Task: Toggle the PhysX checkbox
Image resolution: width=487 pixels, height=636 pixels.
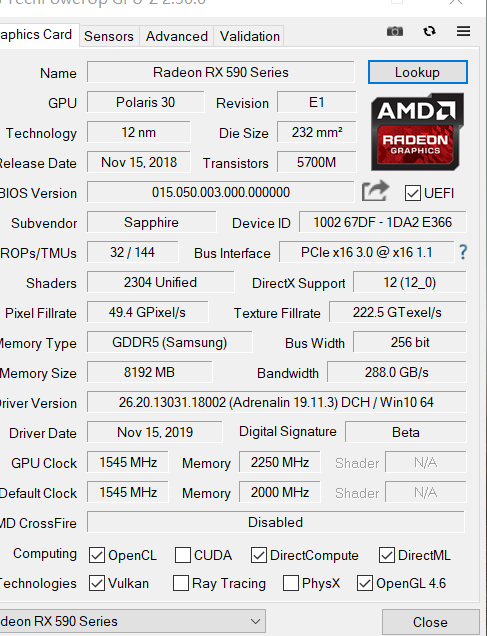Action: pos(291,583)
